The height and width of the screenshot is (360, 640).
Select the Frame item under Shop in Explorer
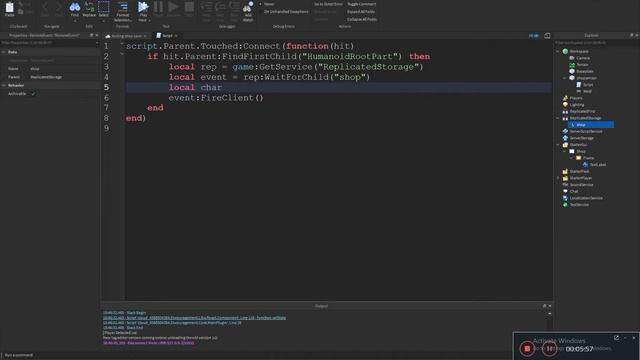point(588,158)
